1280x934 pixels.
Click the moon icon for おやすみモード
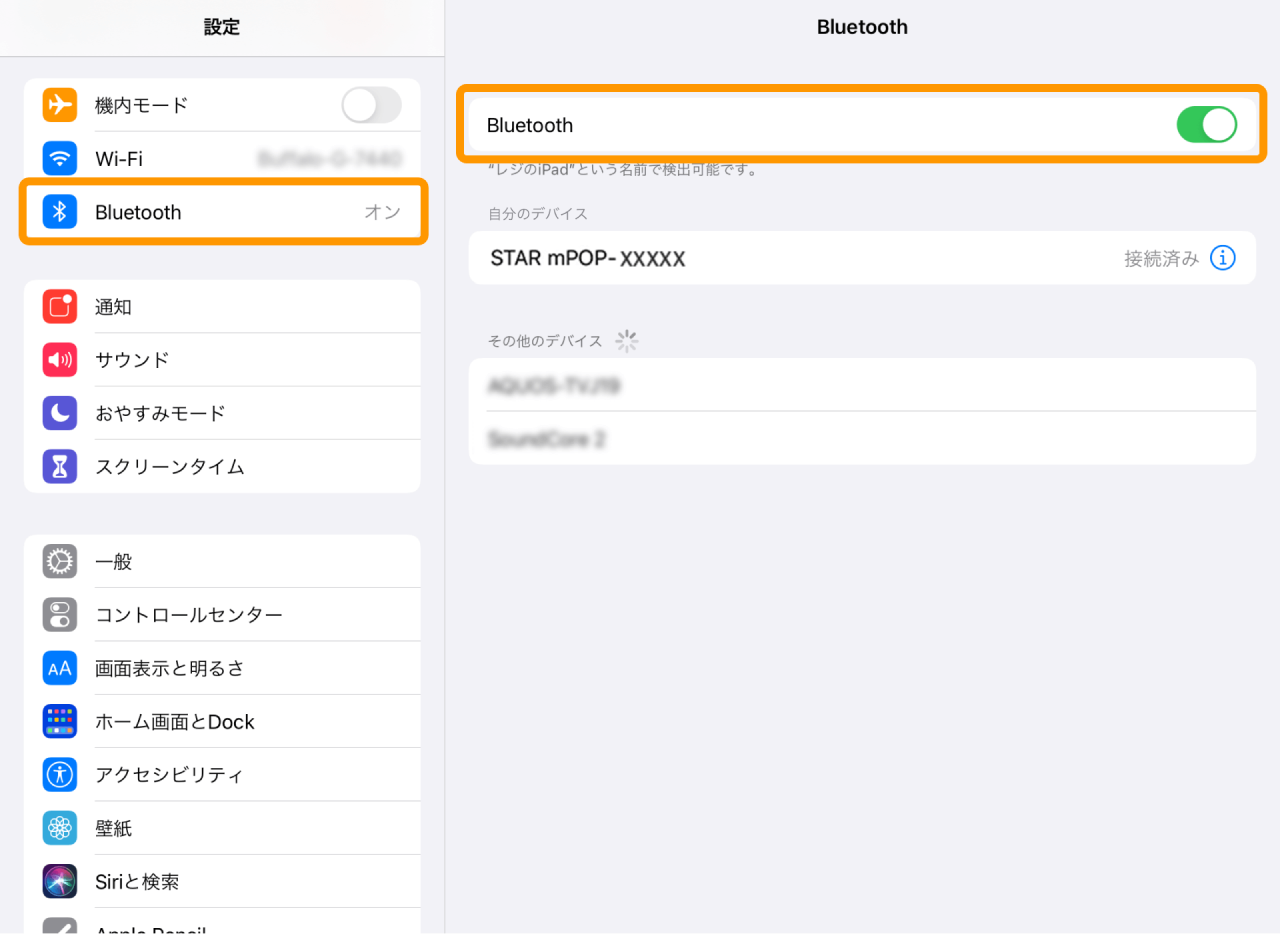coord(59,412)
